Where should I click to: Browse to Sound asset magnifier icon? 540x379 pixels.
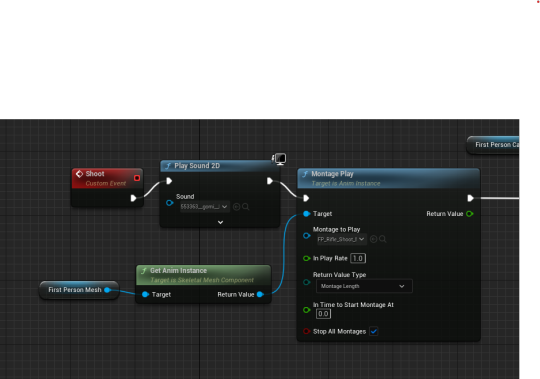point(246,207)
